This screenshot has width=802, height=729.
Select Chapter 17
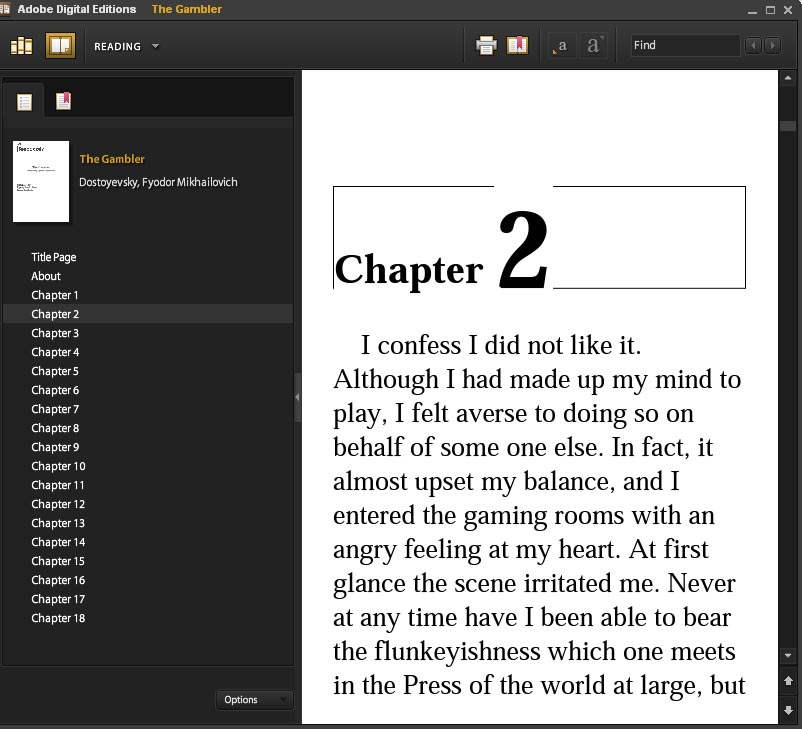point(58,599)
